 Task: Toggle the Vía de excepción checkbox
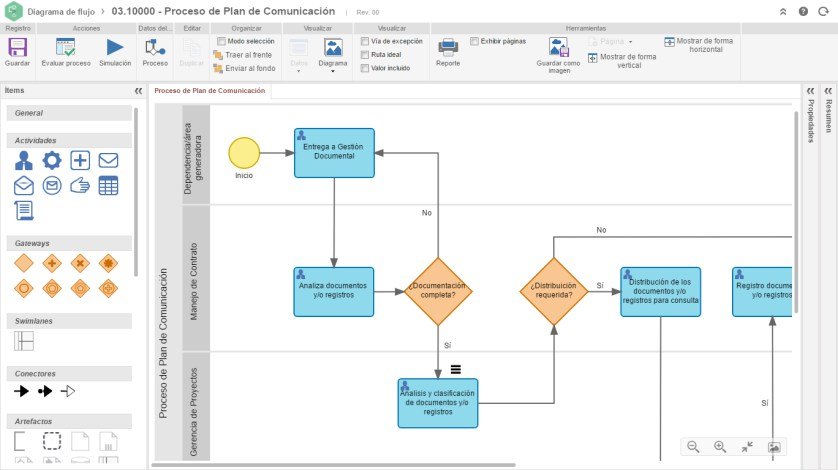(x=364, y=41)
